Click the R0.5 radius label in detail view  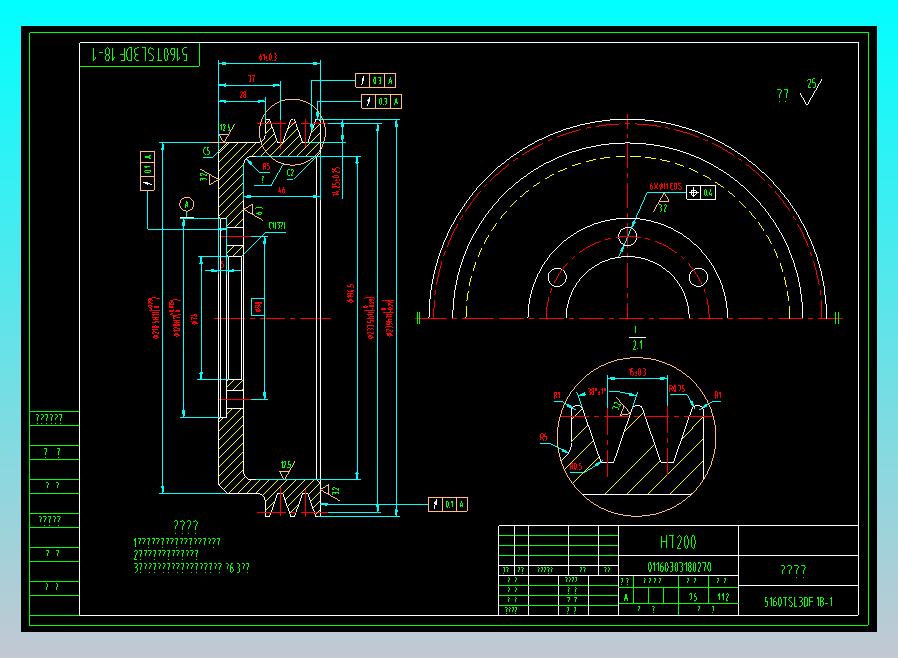[576, 467]
